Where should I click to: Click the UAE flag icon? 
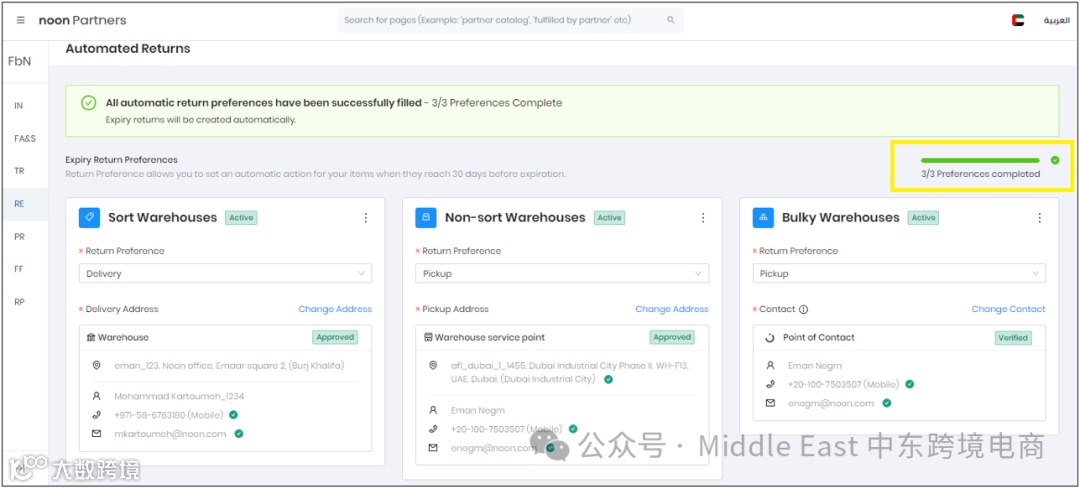[x=1017, y=21]
